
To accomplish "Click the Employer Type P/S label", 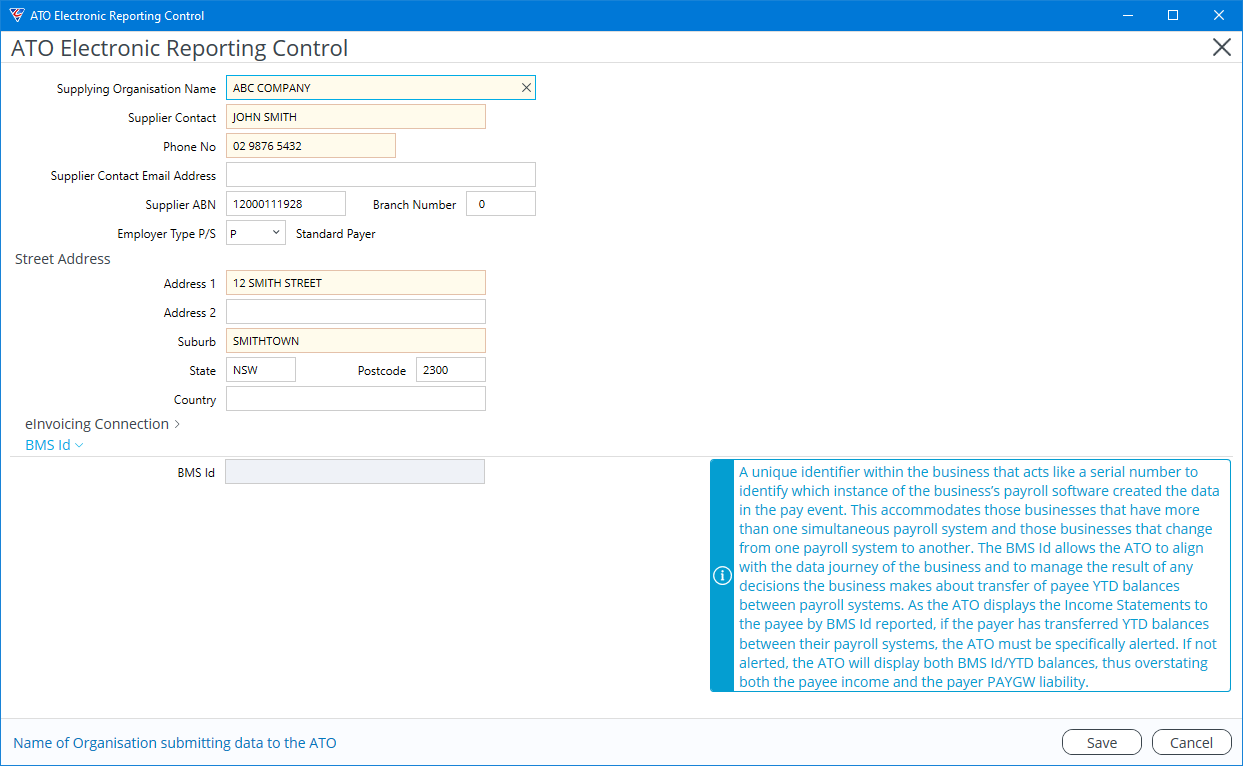I will click(x=166, y=234).
